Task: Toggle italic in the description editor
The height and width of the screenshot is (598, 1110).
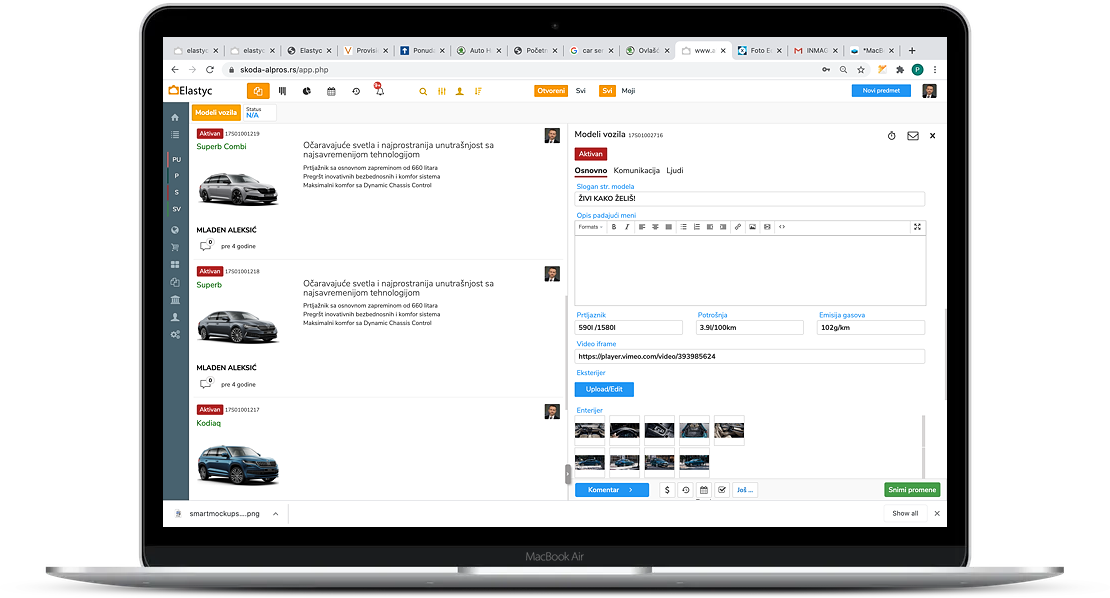Action: 627,227
